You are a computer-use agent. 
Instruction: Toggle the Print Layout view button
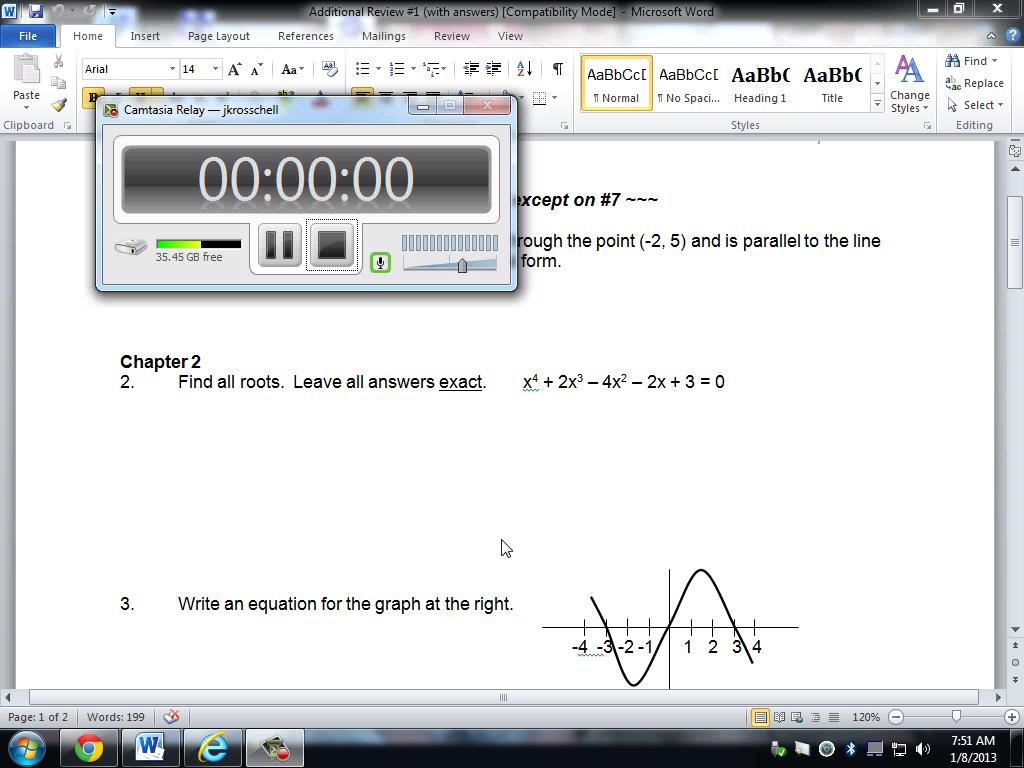760,717
